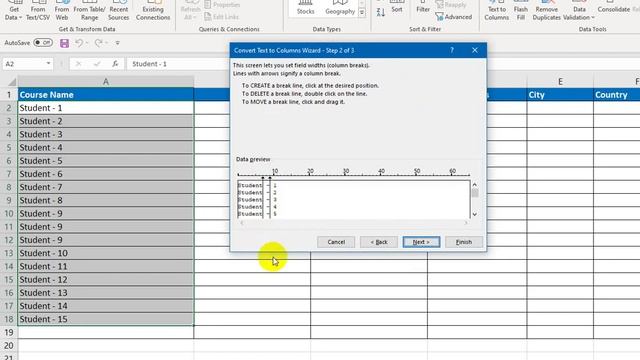Click the wizard Help question mark
640x360 pixels.
pos(452,50)
